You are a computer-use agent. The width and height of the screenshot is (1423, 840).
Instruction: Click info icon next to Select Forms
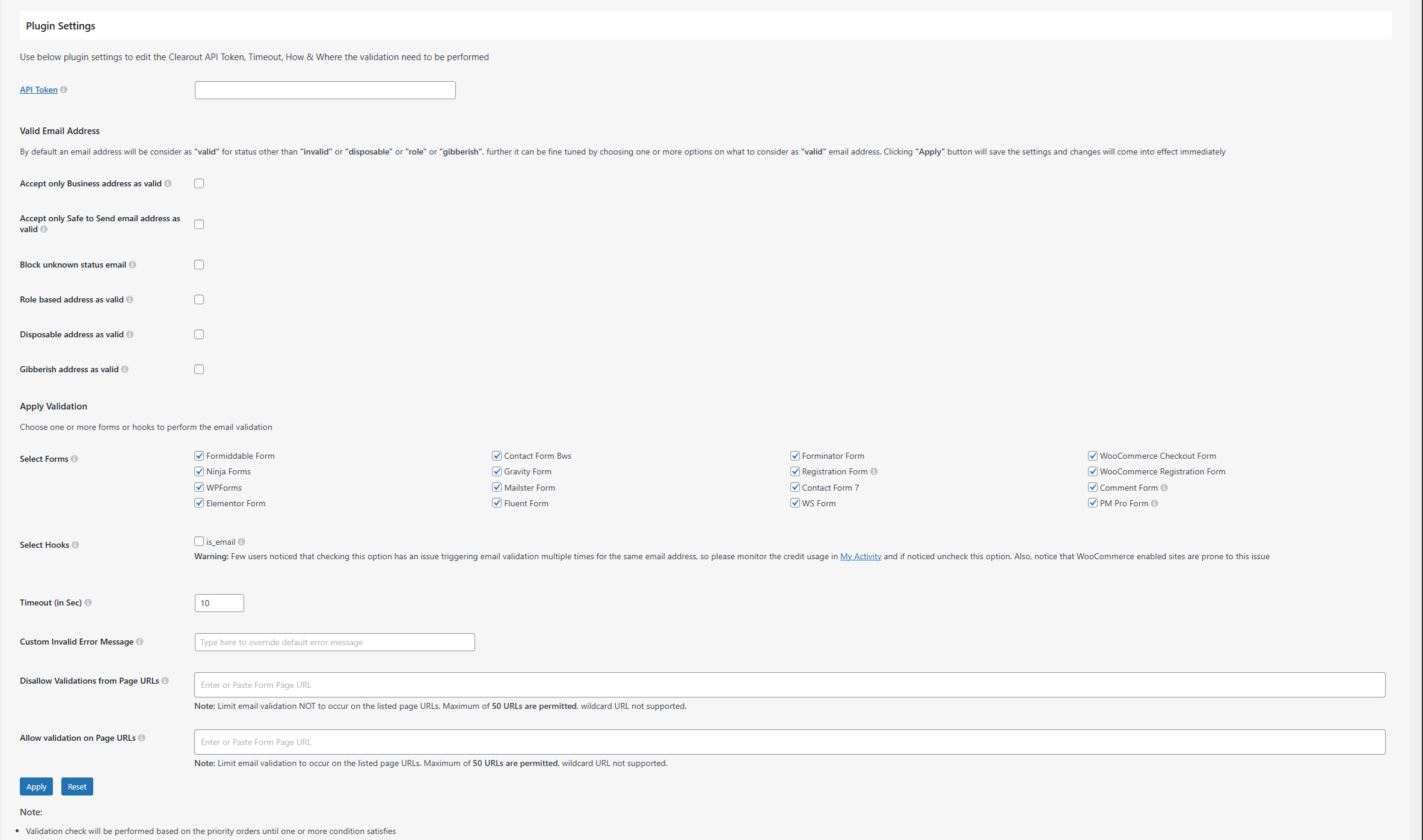75,459
